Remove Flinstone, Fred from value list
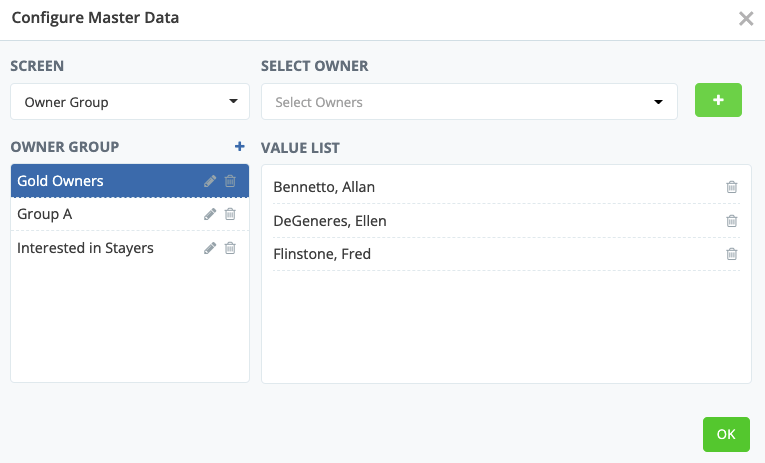765x463 pixels. coord(731,254)
